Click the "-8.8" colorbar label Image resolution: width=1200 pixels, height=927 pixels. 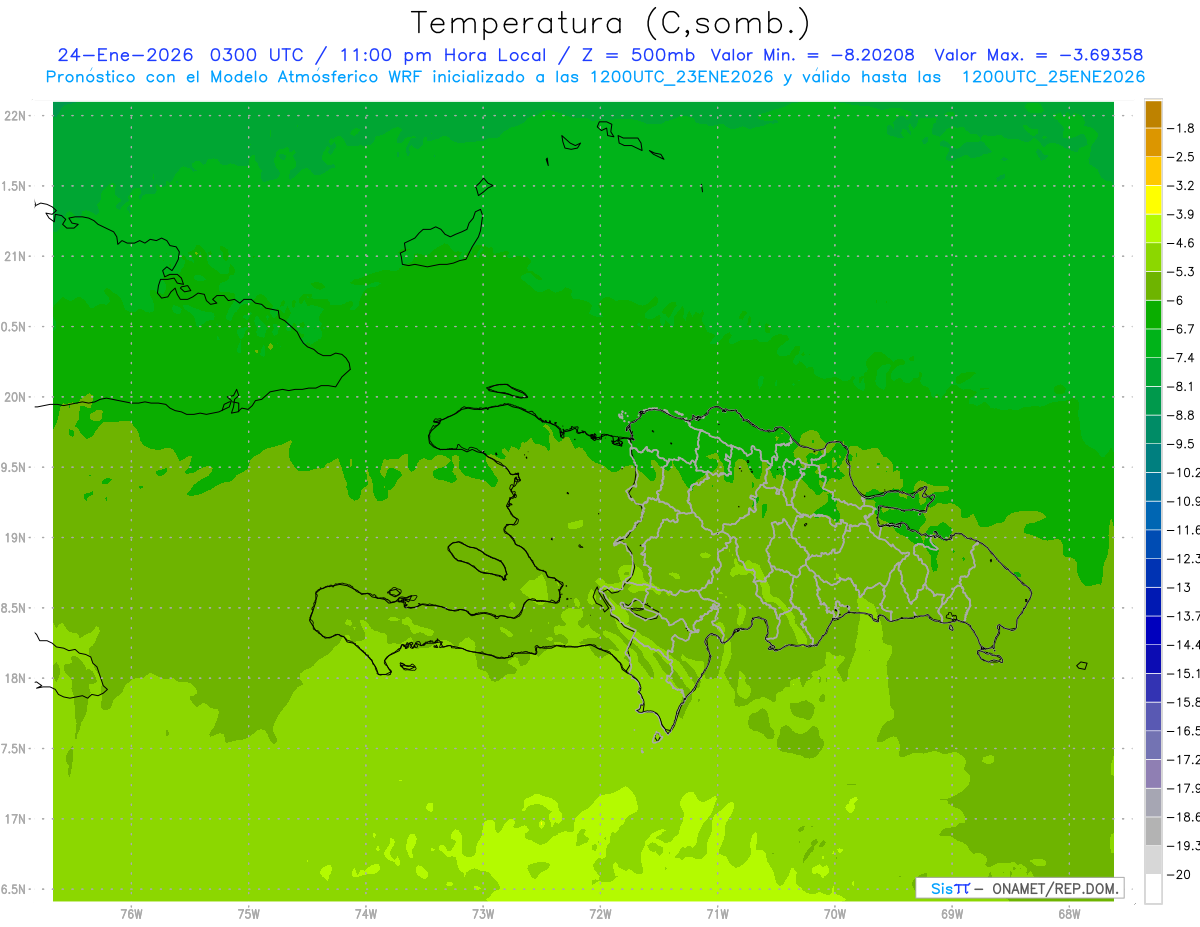(1182, 415)
